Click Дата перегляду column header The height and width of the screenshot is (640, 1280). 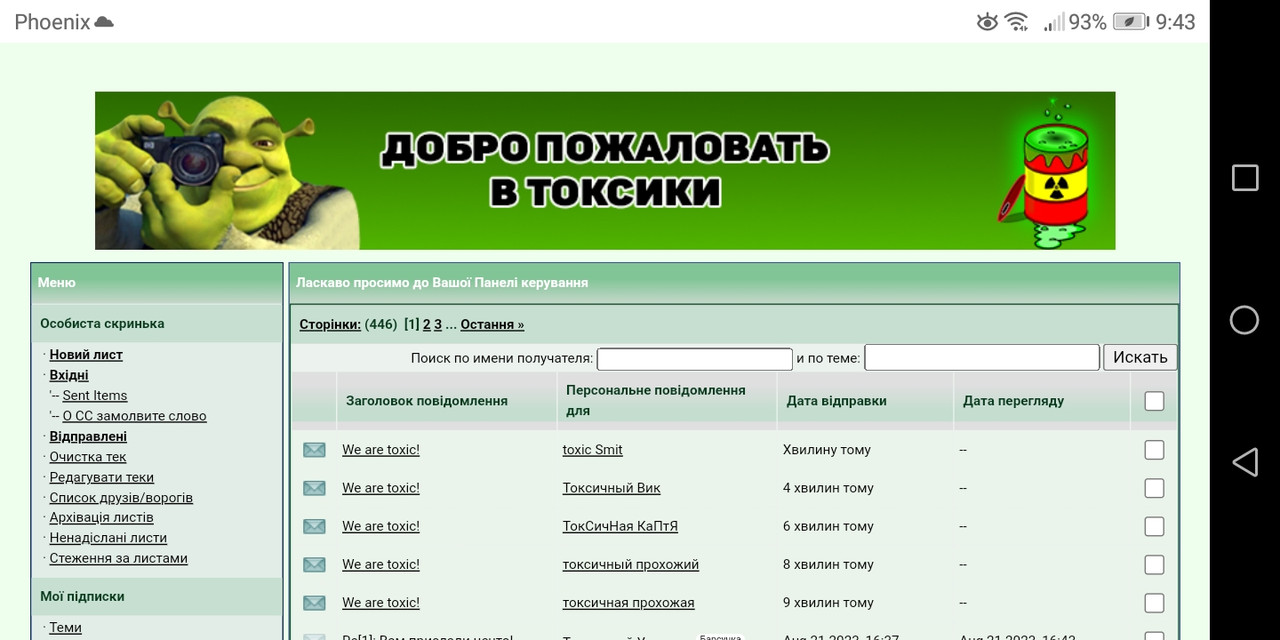coord(1013,401)
